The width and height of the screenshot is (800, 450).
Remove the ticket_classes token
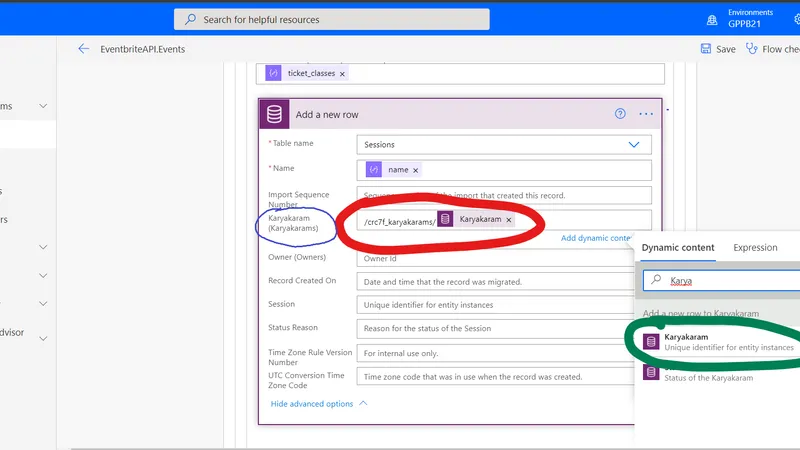[342, 74]
